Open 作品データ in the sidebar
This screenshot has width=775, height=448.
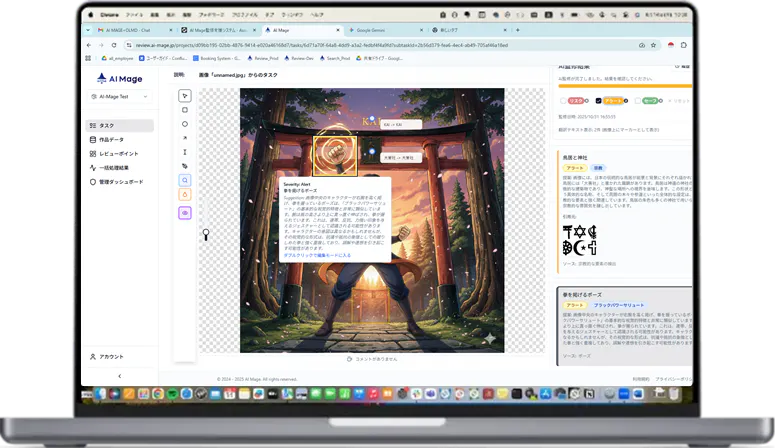coord(120,139)
